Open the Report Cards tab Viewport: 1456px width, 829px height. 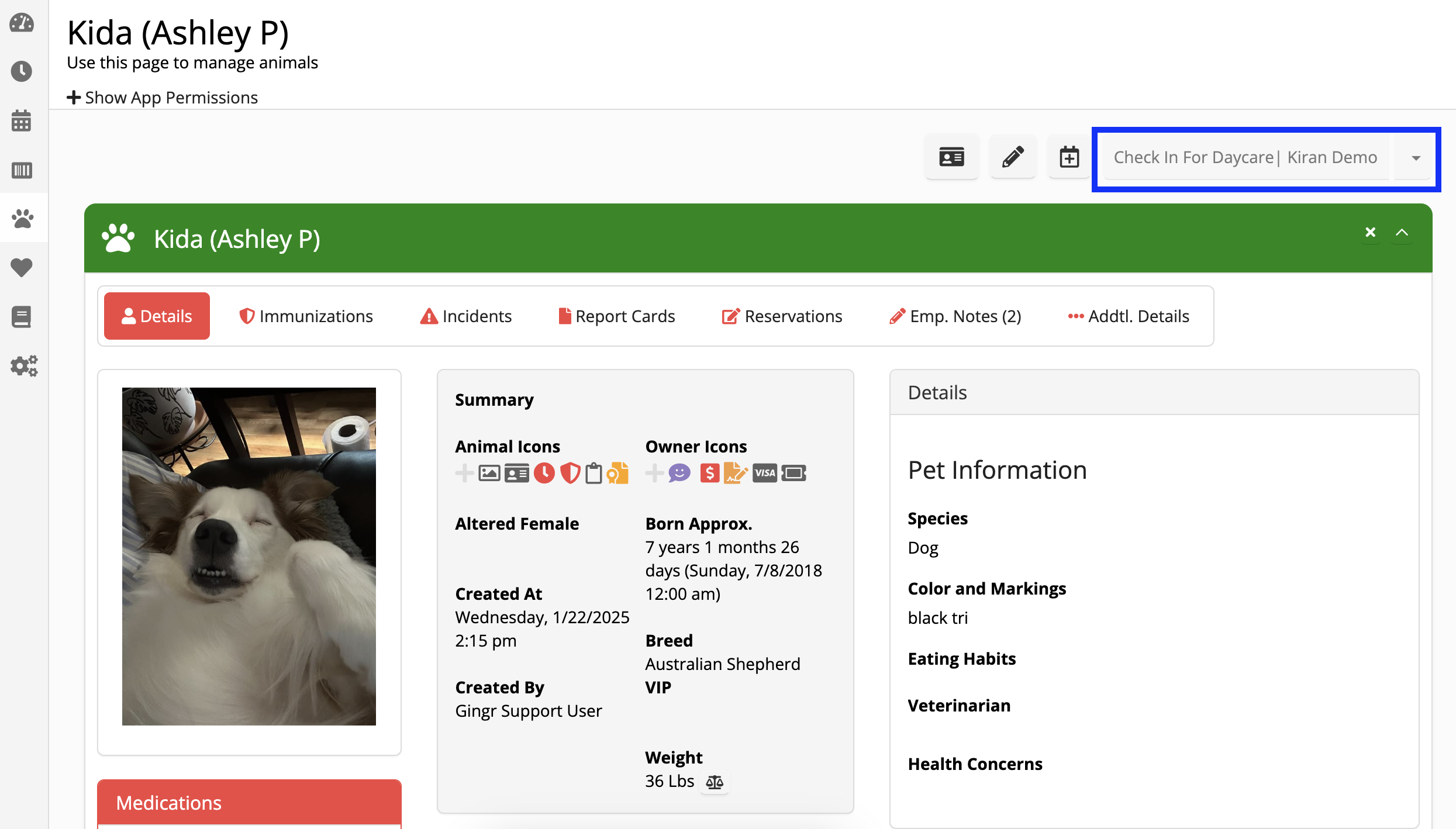[617, 316]
